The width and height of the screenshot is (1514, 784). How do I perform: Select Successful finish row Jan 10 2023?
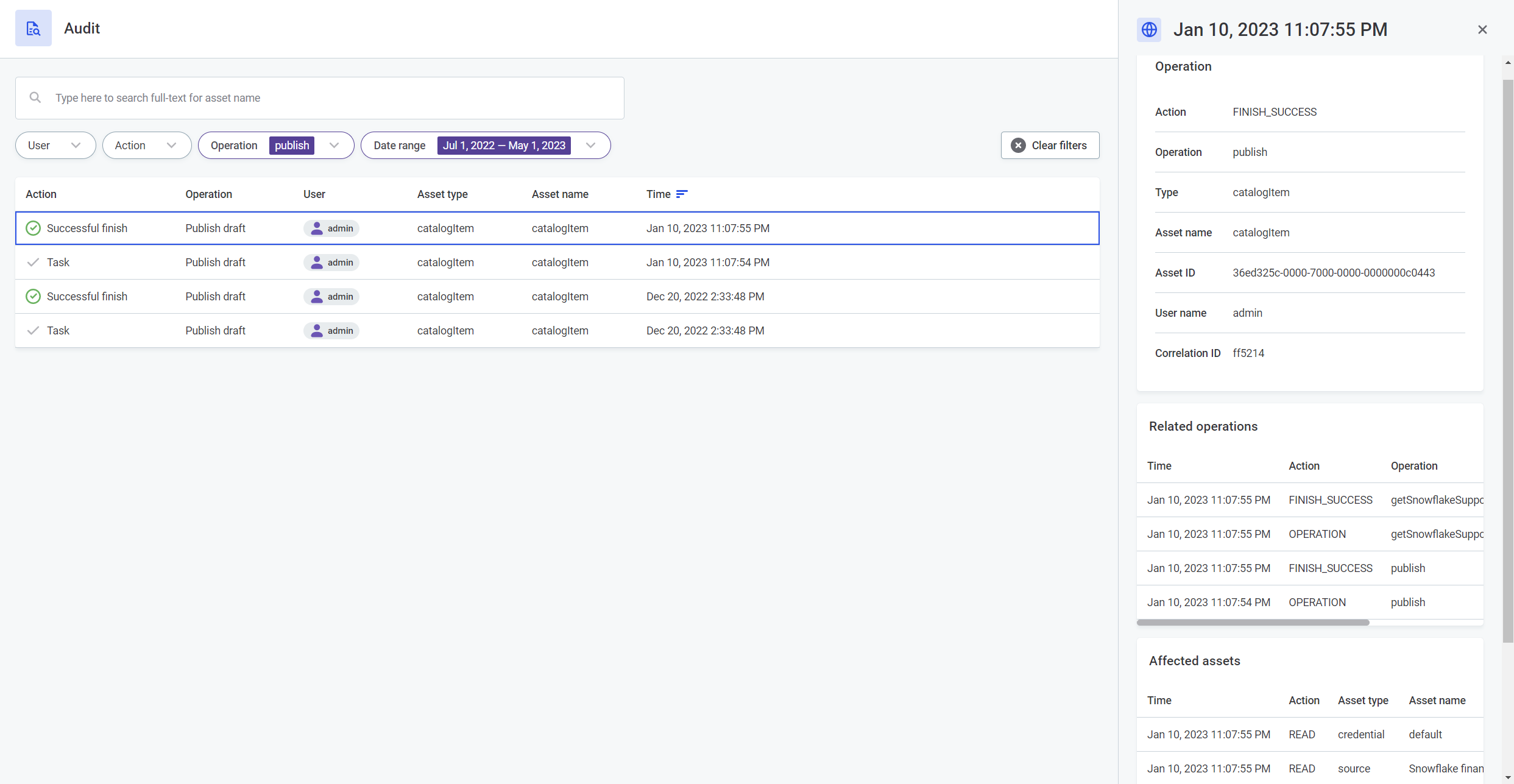pos(557,228)
